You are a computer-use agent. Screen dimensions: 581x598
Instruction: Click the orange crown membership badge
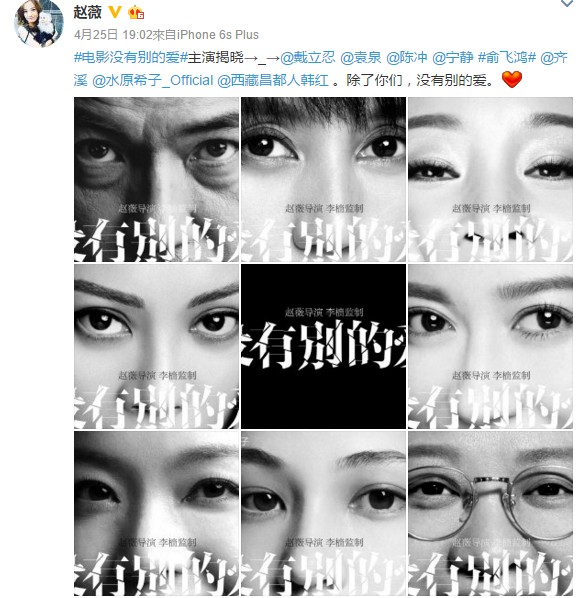coord(136,13)
